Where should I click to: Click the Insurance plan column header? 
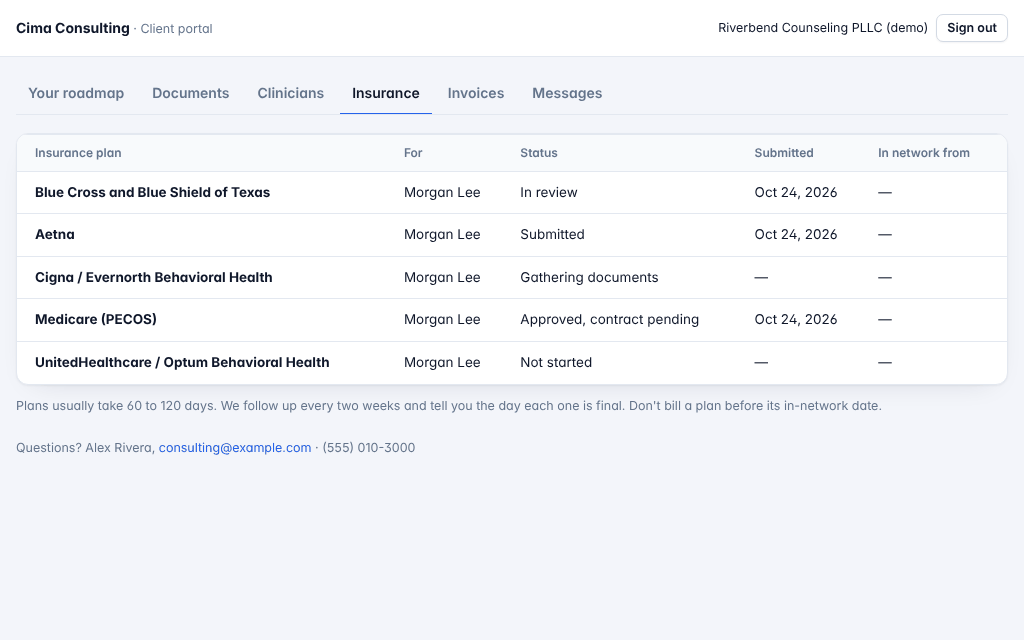click(78, 153)
